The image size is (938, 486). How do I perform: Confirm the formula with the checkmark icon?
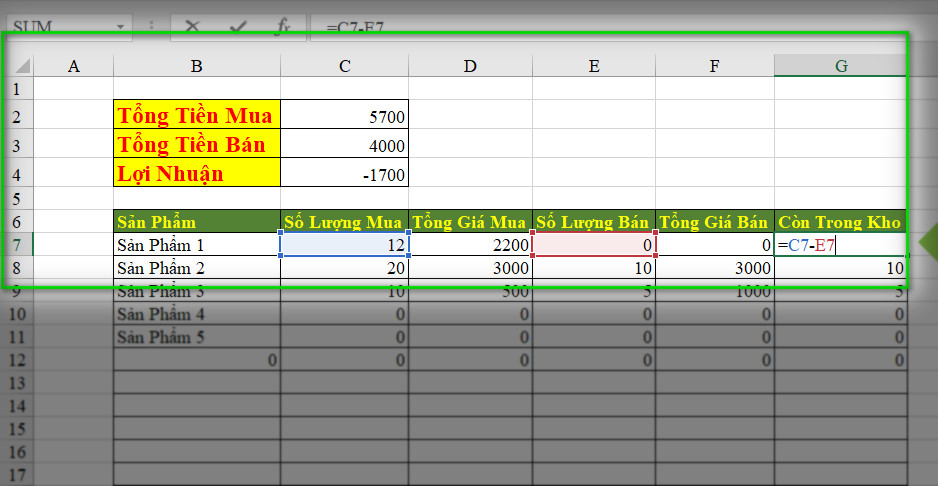point(238,26)
